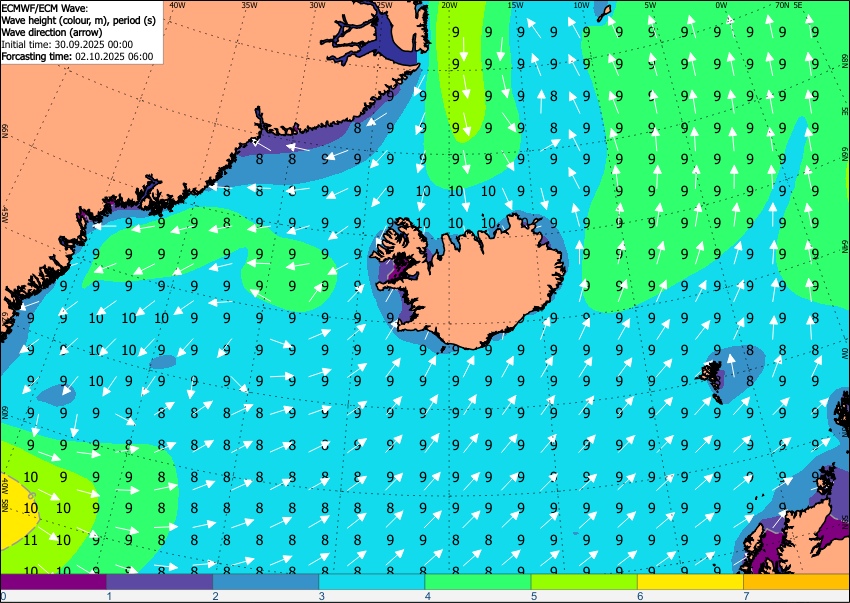
Task: Click the 'Wave height (colour, m), period (s)' line
Action: pos(79,20)
